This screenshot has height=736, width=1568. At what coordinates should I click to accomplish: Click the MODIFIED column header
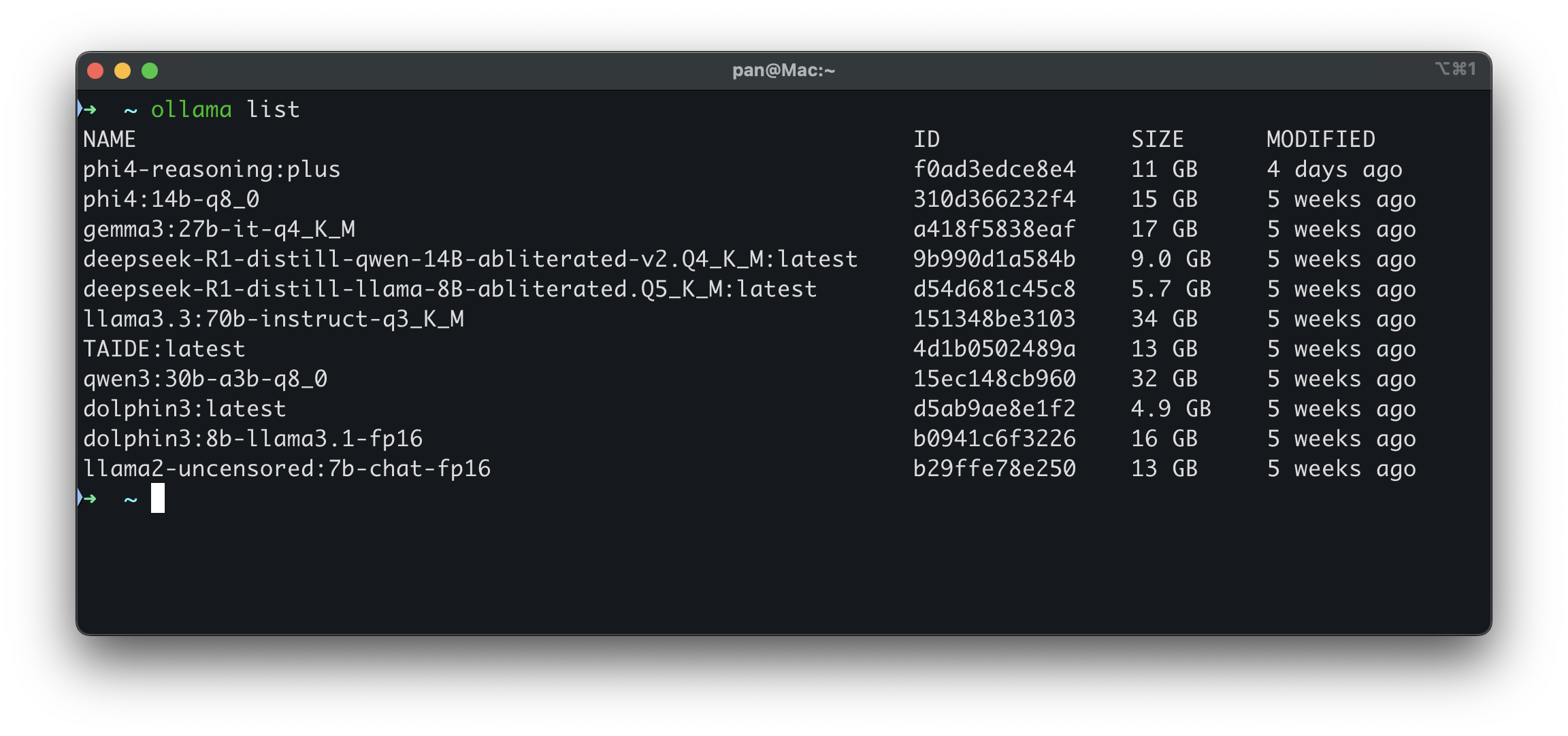pyautogui.click(x=1321, y=139)
